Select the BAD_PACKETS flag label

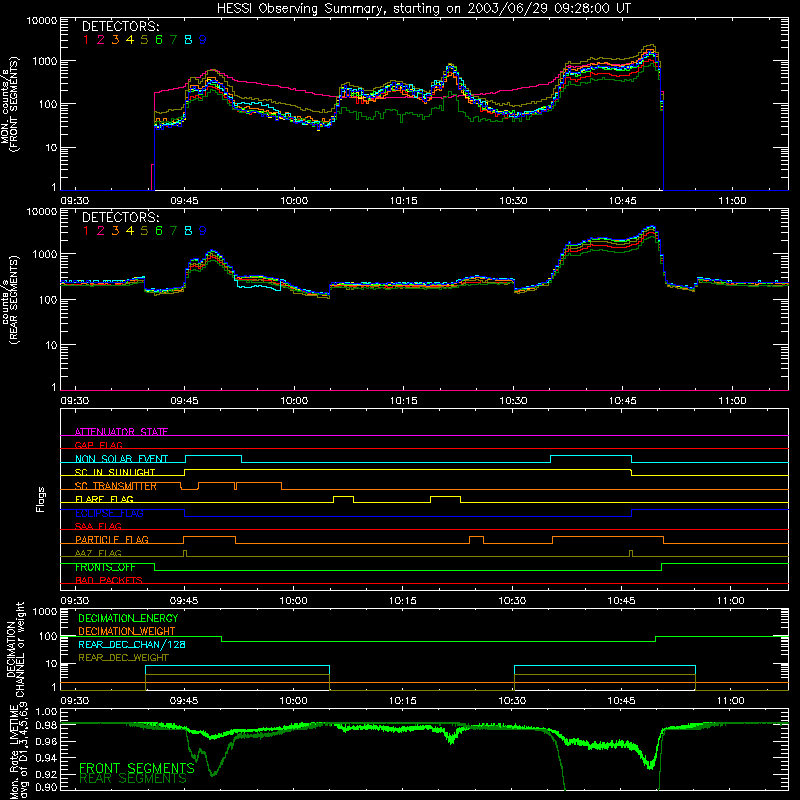[x=109, y=580]
